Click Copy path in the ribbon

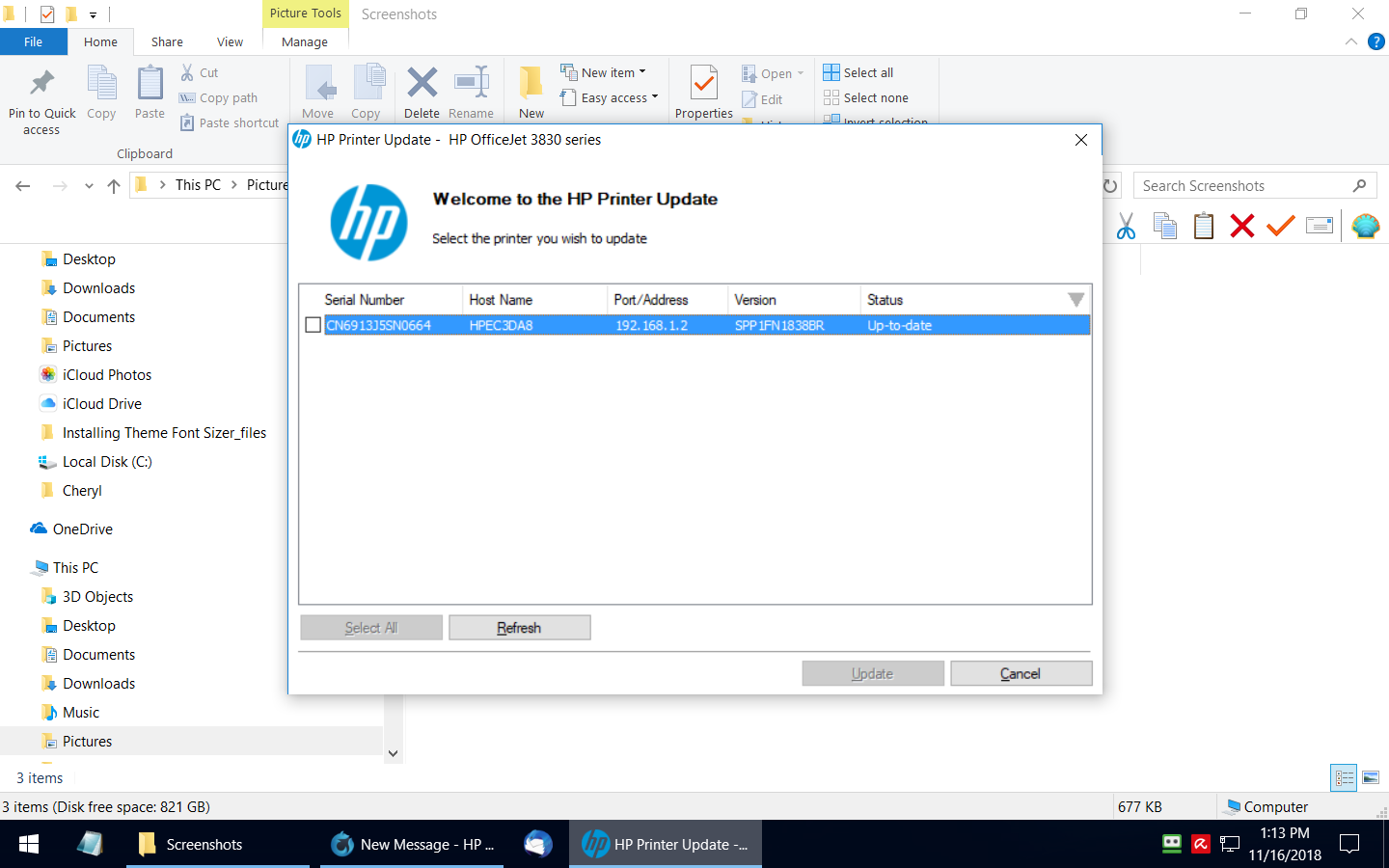pyautogui.click(x=219, y=97)
